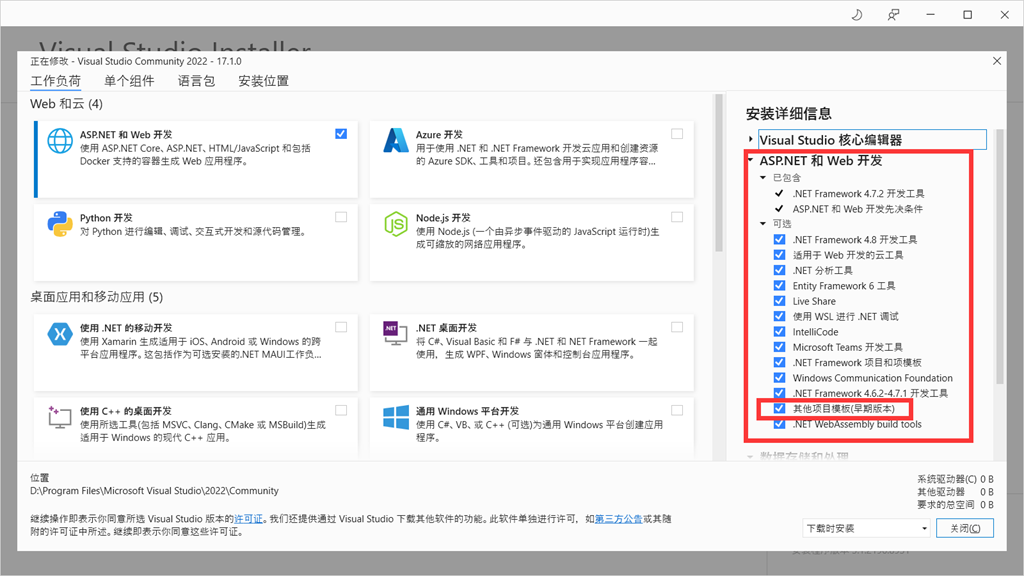Uncheck the Live Share optional component
Viewport: 1024px width, 576px height.
click(779, 301)
